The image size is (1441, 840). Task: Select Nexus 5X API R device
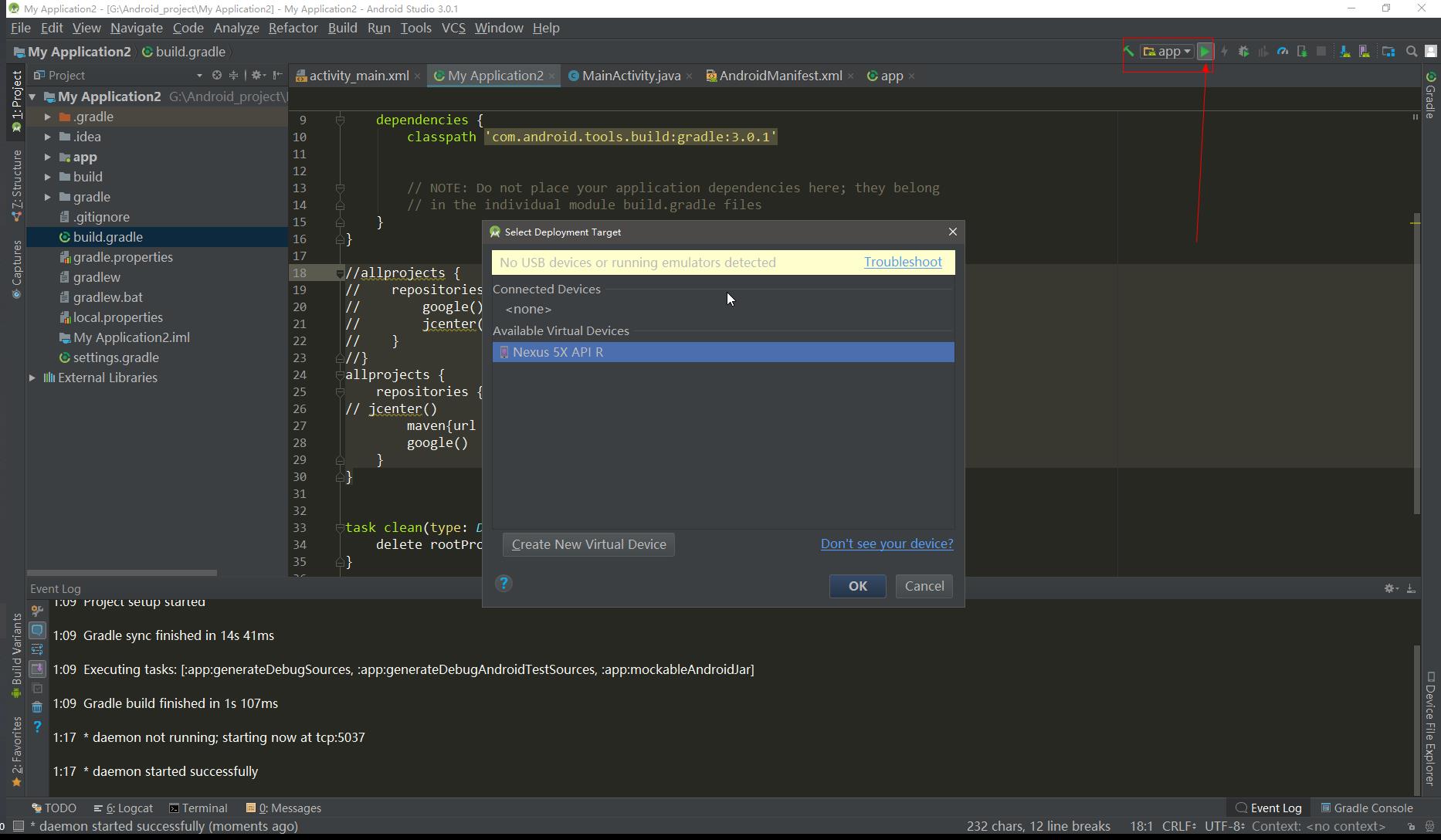click(x=724, y=352)
